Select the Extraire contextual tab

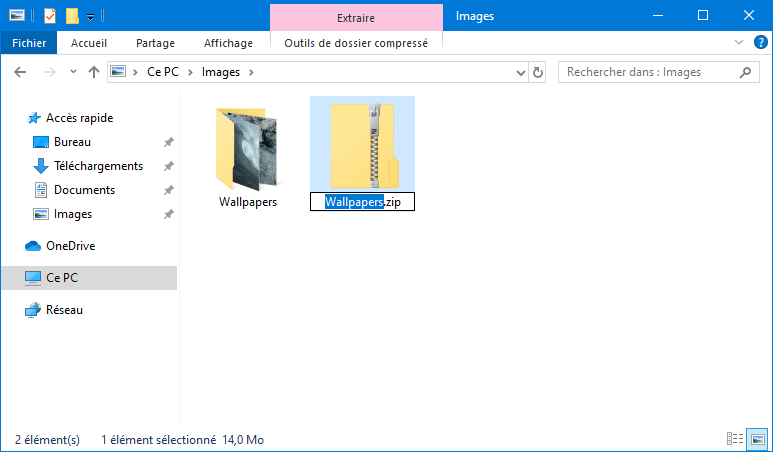tap(356, 18)
